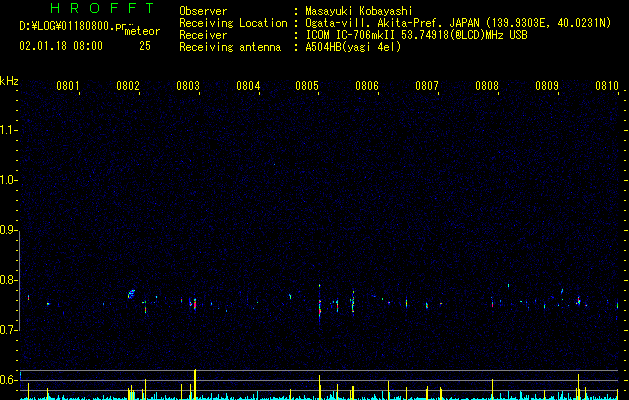629x400 pixels.
Task: Click the date stamp 02.01.18 08:00
Action: pos(61,46)
